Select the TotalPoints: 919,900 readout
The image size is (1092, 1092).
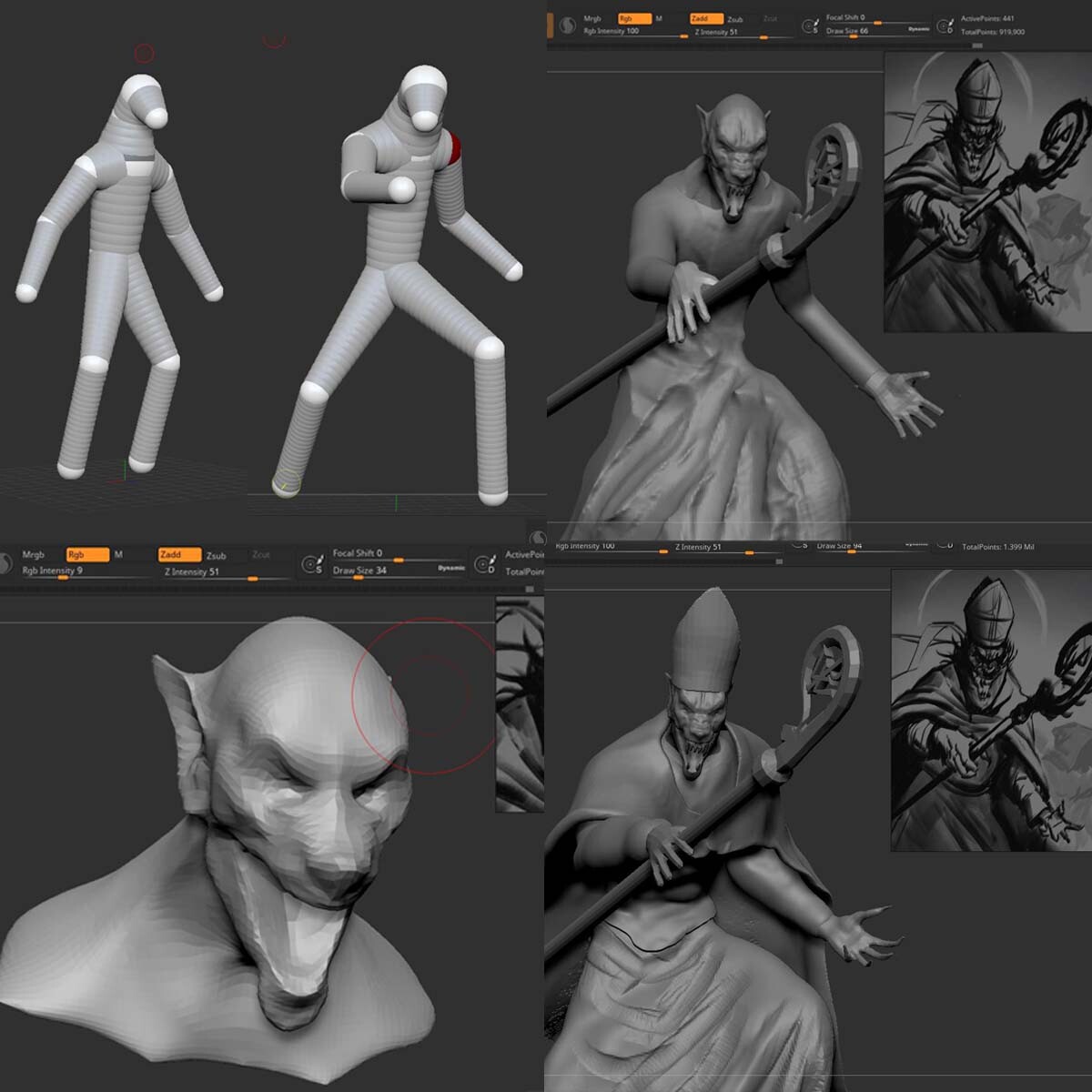(x=993, y=32)
